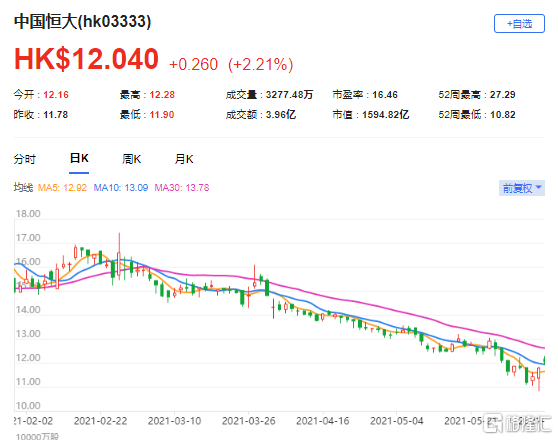Click the current price HK$12.040
The height and width of the screenshot is (440, 558).
pyautogui.click(x=86, y=59)
